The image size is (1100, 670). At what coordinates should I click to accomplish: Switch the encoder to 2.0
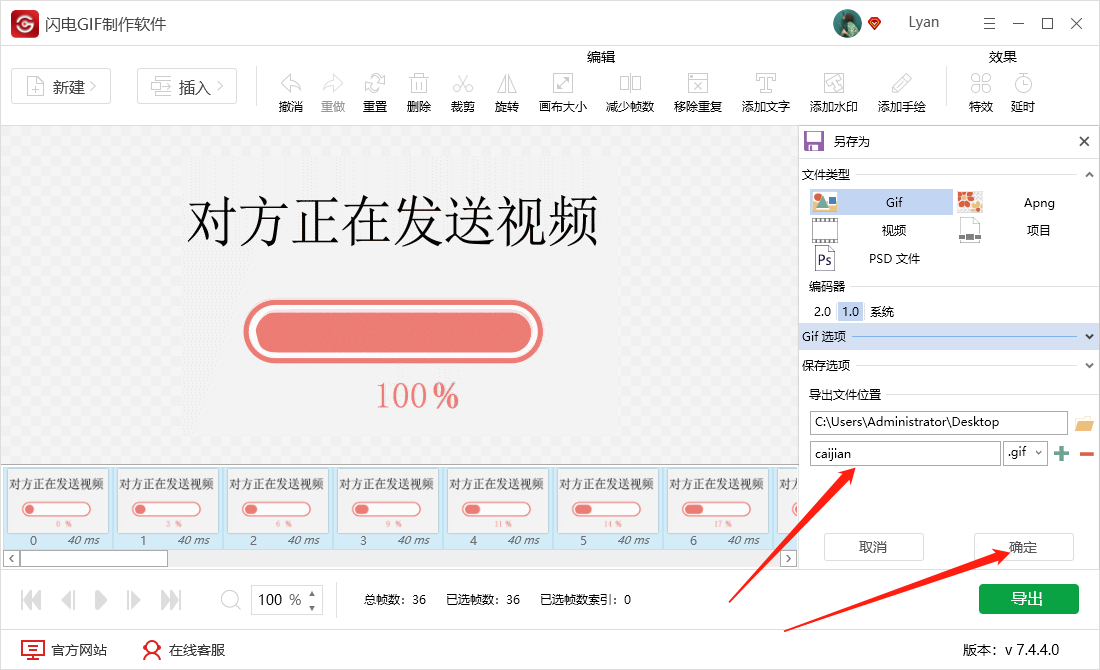pyautogui.click(x=822, y=311)
